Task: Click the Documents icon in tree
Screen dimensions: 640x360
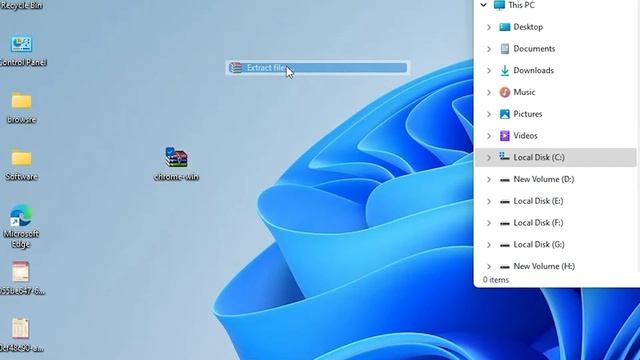Action: tap(504, 49)
